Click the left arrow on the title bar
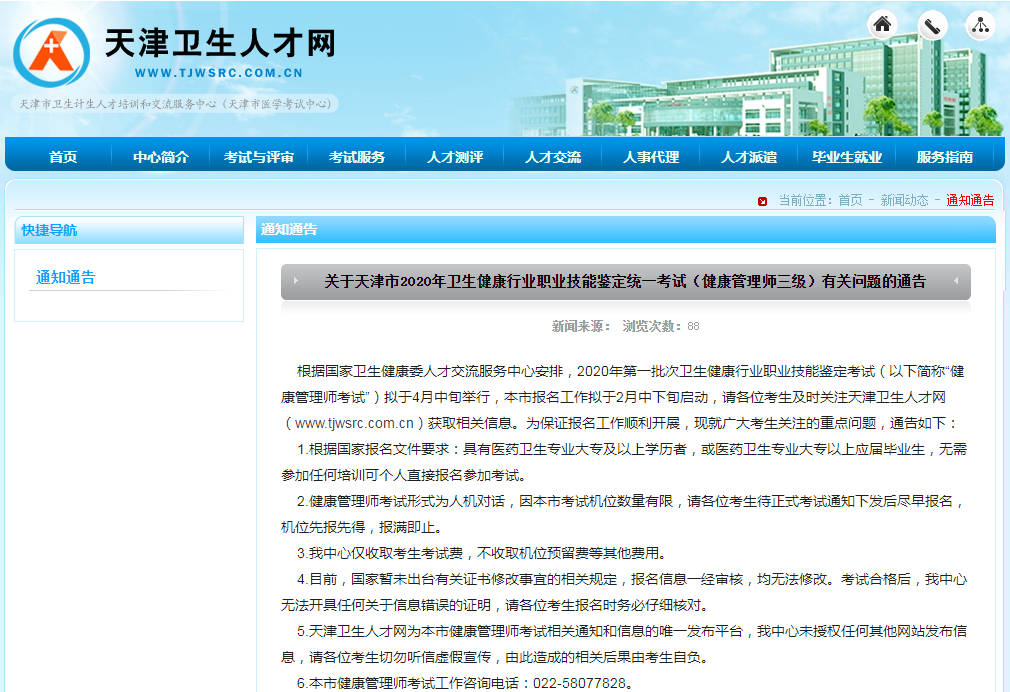This screenshot has width=1010, height=692. pyautogui.click(x=296, y=282)
